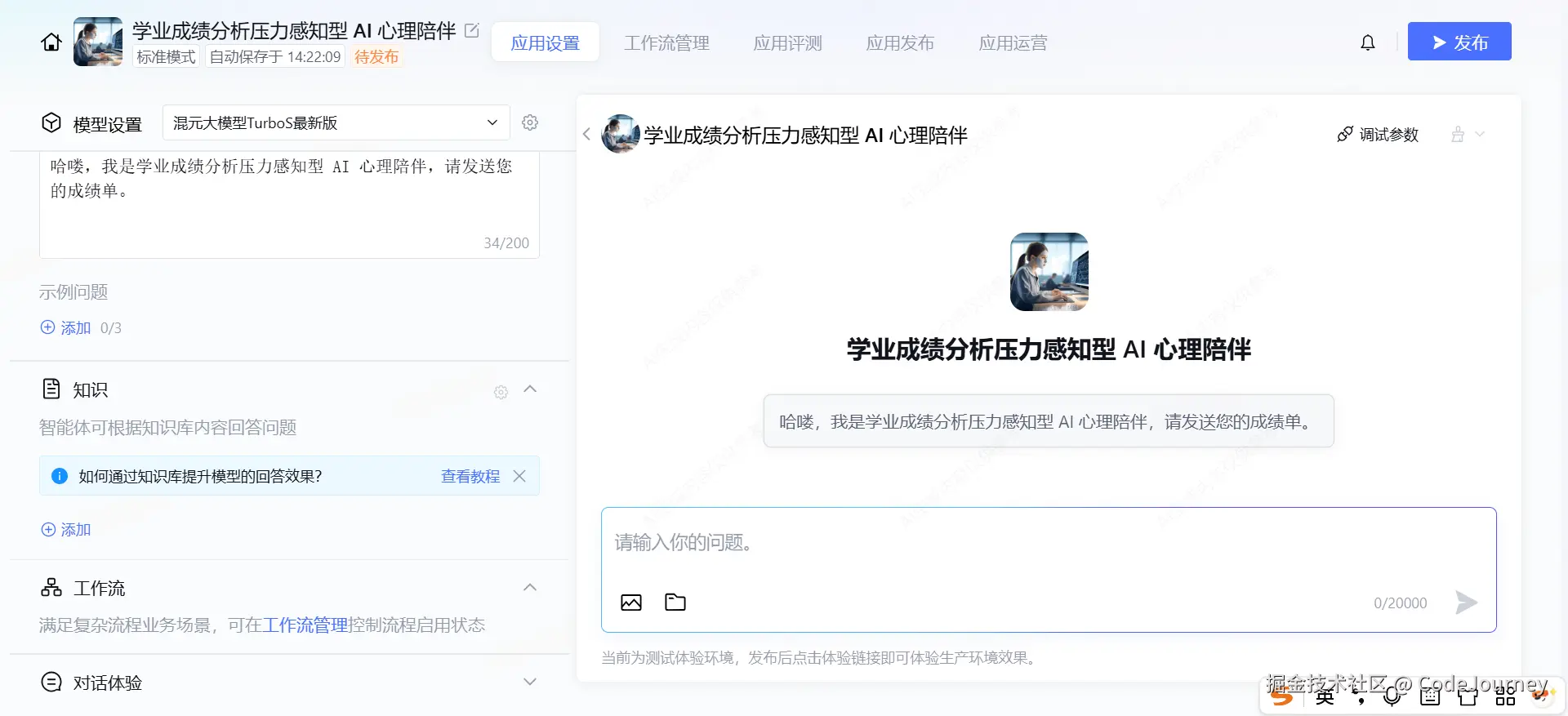
Task: Dismiss the knowledge base tip
Action: tap(519, 476)
